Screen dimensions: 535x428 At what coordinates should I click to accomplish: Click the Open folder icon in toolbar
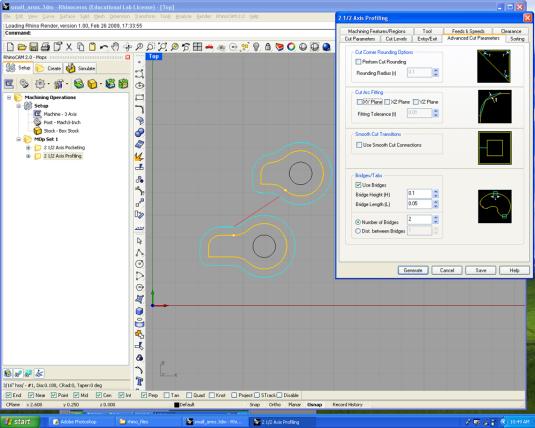(x=22, y=47)
